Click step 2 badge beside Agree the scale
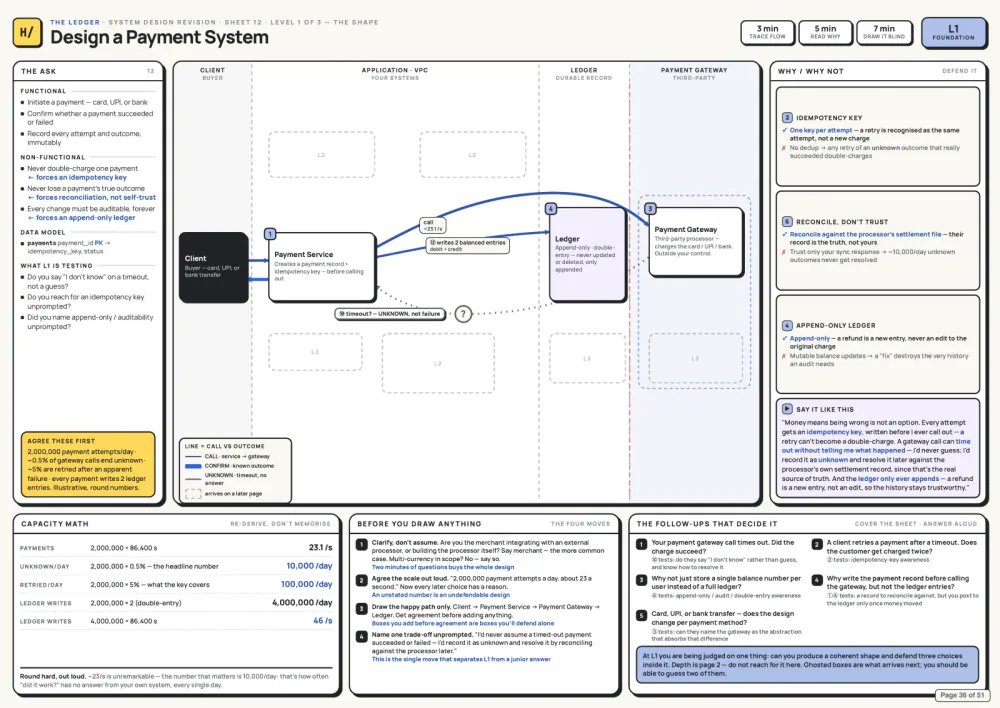1000x708 pixels. pos(362,580)
